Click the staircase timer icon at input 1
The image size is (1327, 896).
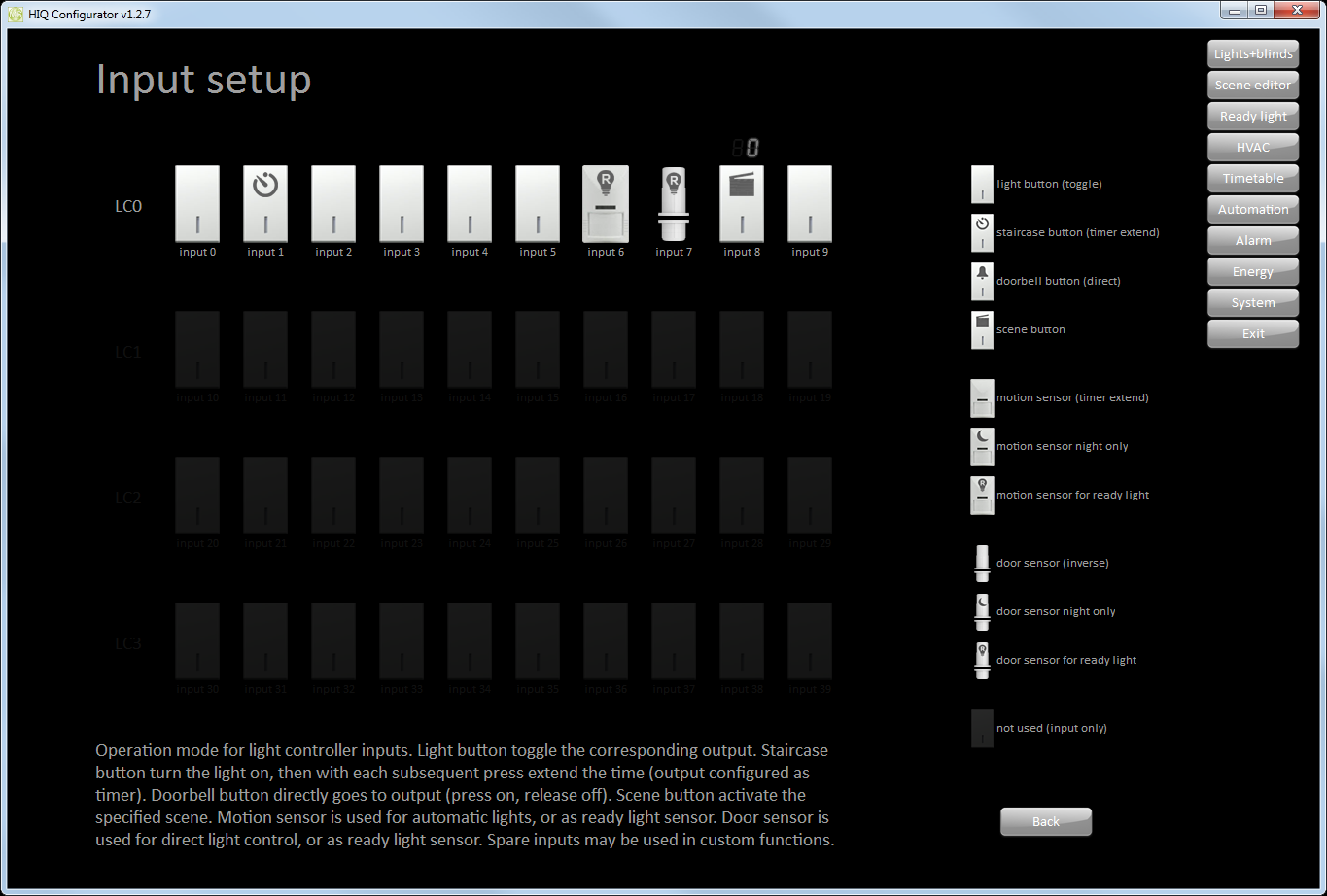pos(265,203)
